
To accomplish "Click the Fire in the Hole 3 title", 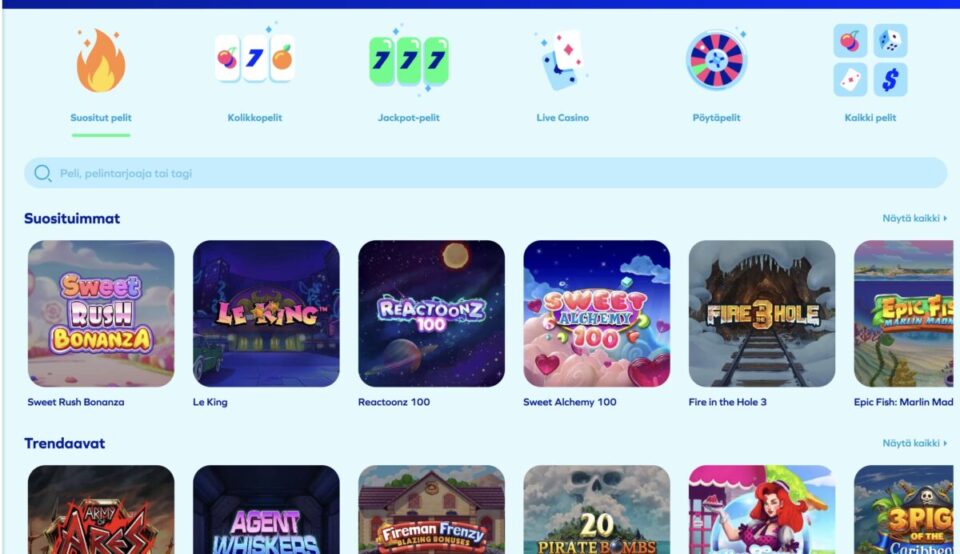I will tap(727, 402).
